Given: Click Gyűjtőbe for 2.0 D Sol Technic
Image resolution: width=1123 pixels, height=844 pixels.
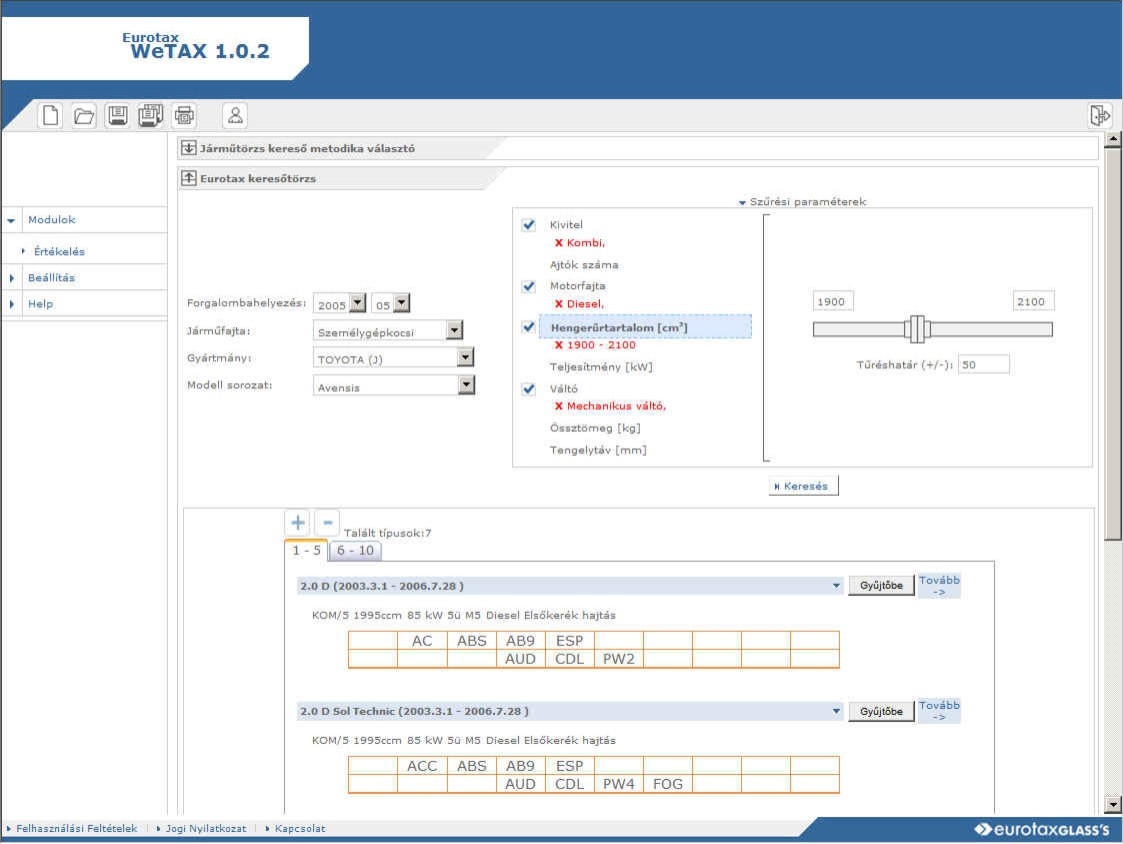Looking at the screenshot, I should point(881,711).
